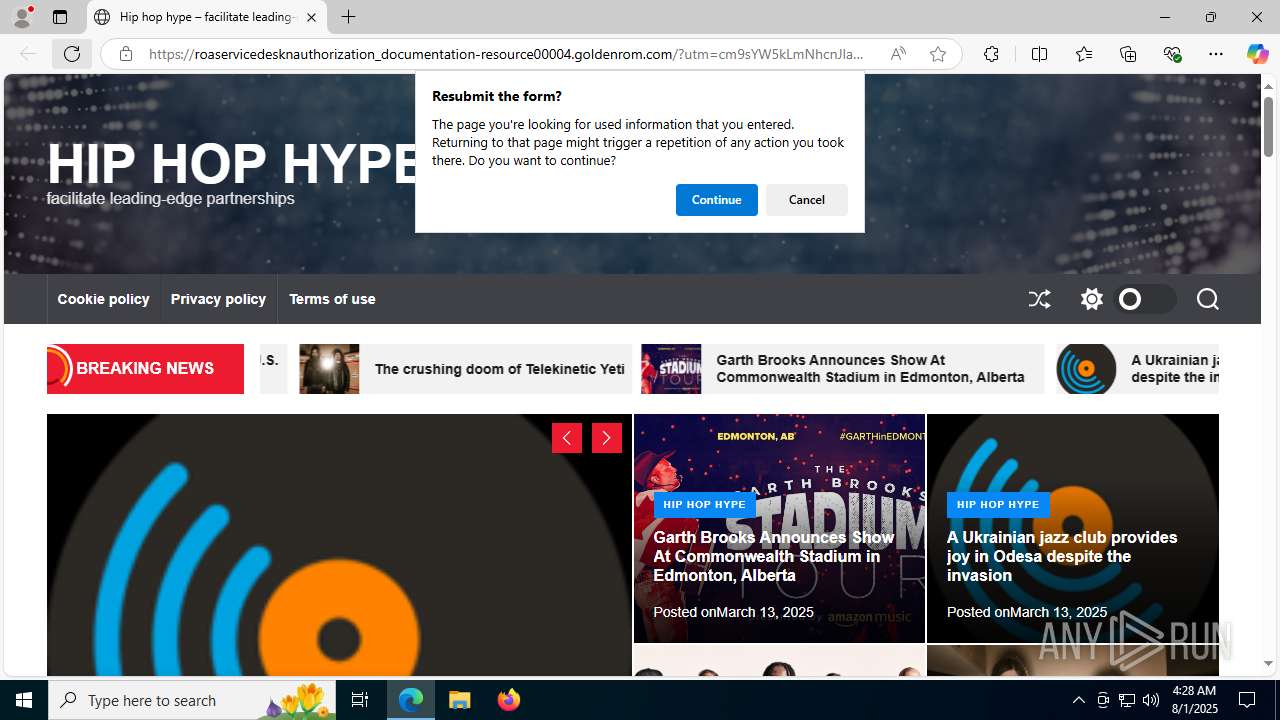Screen dimensions: 1280x720
Task: Click scrollbar down arrow
Action: click(1268, 664)
